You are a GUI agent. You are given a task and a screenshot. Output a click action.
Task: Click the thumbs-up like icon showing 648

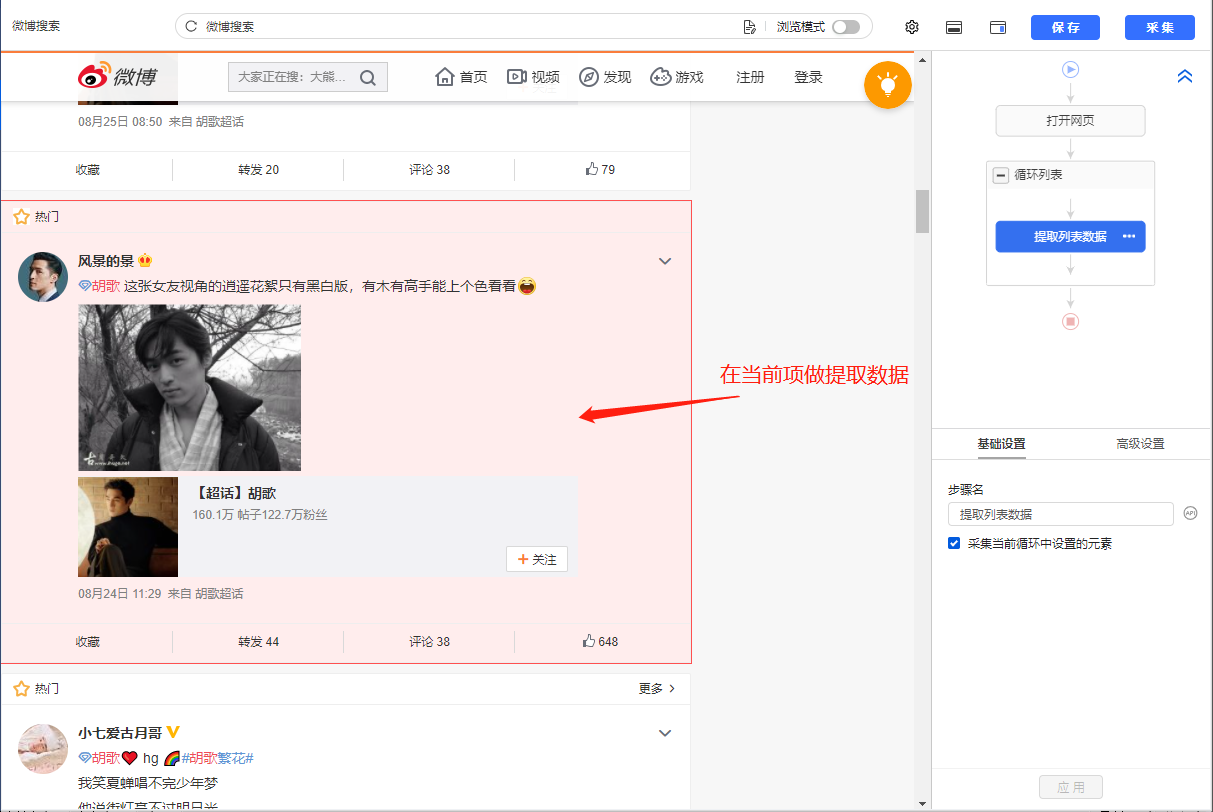[x=590, y=641]
